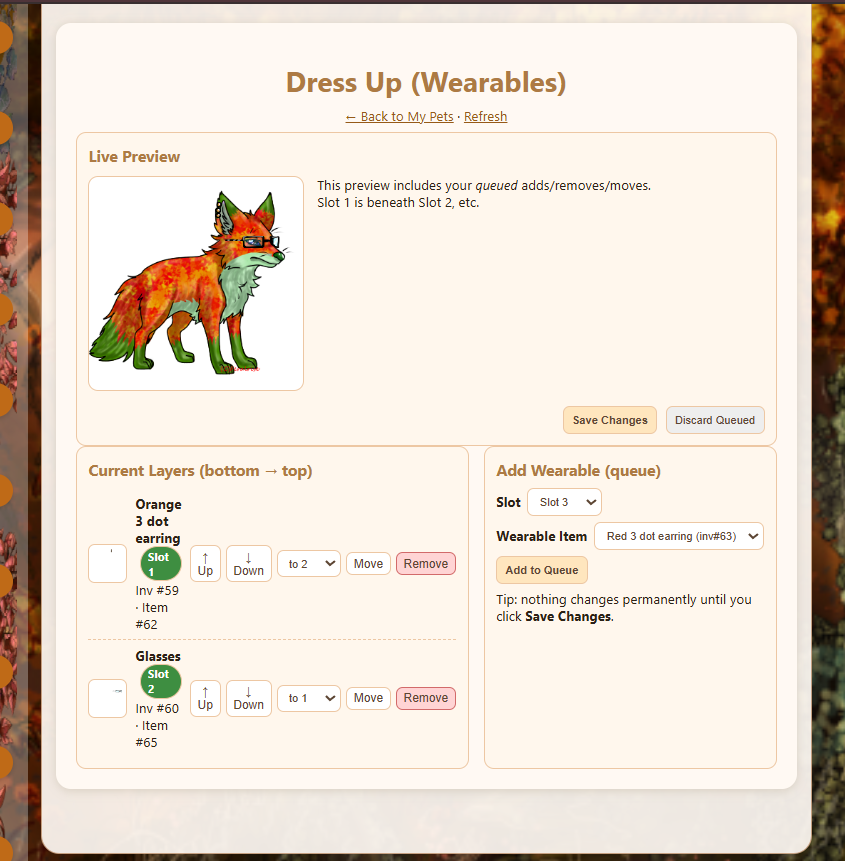The height and width of the screenshot is (861, 845).
Task: Remove the Orange 3 dot earring
Action: [425, 564]
